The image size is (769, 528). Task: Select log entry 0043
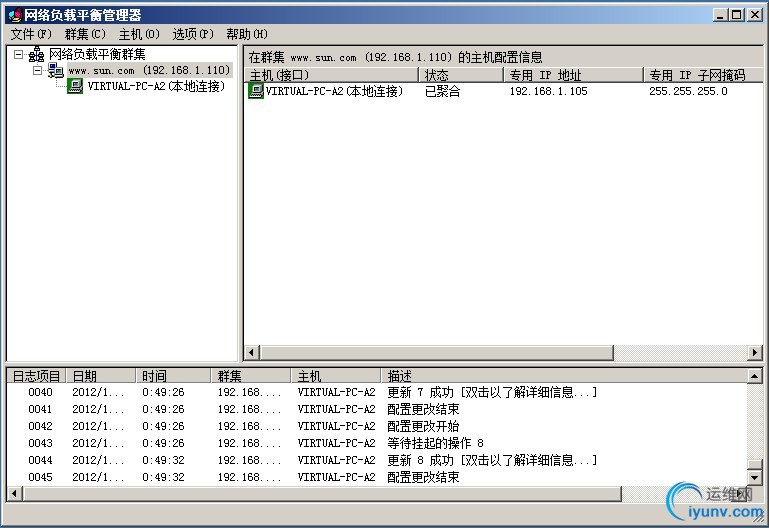pyautogui.click(x=377, y=443)
